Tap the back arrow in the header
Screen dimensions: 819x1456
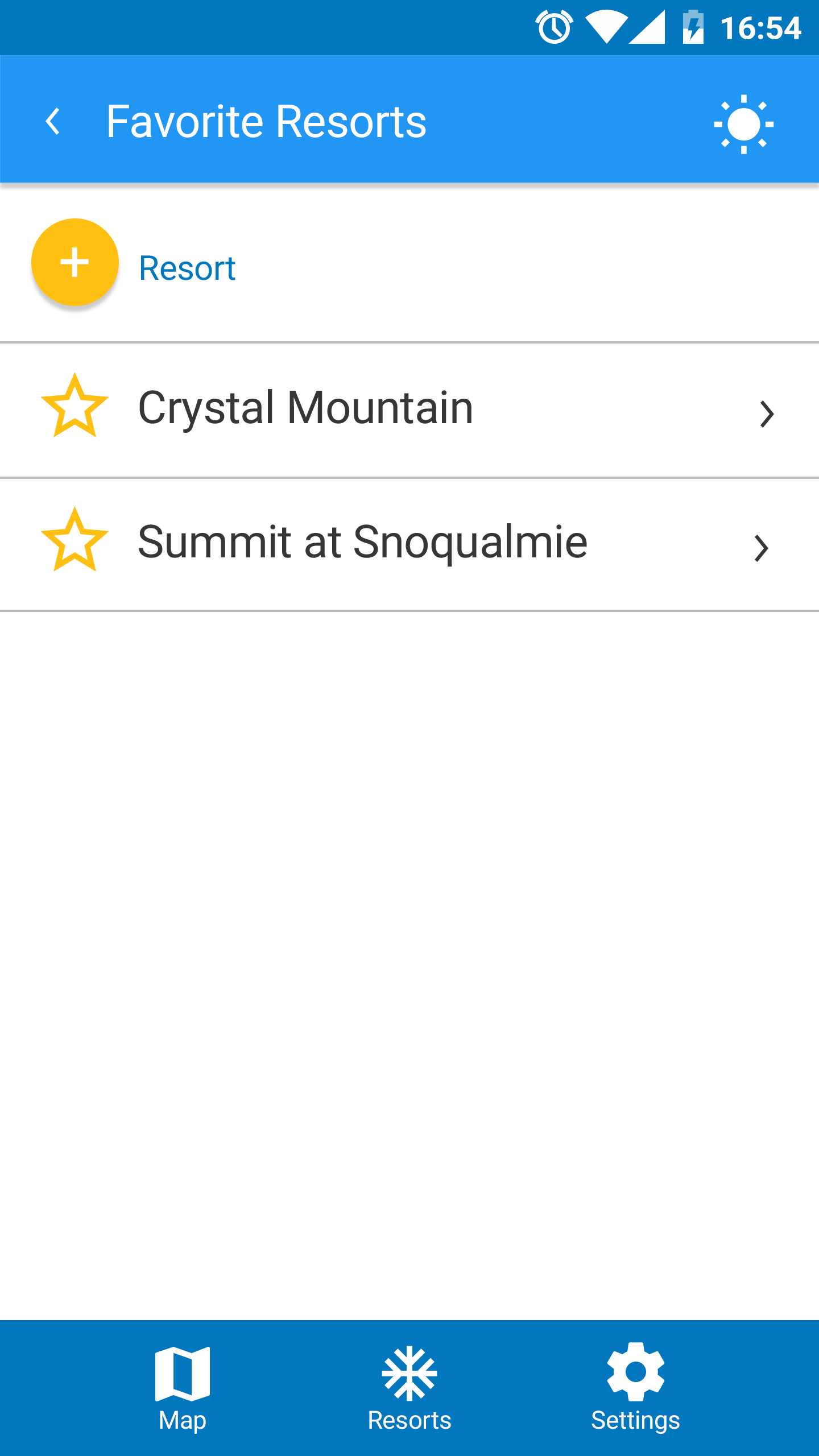(53, 121)
